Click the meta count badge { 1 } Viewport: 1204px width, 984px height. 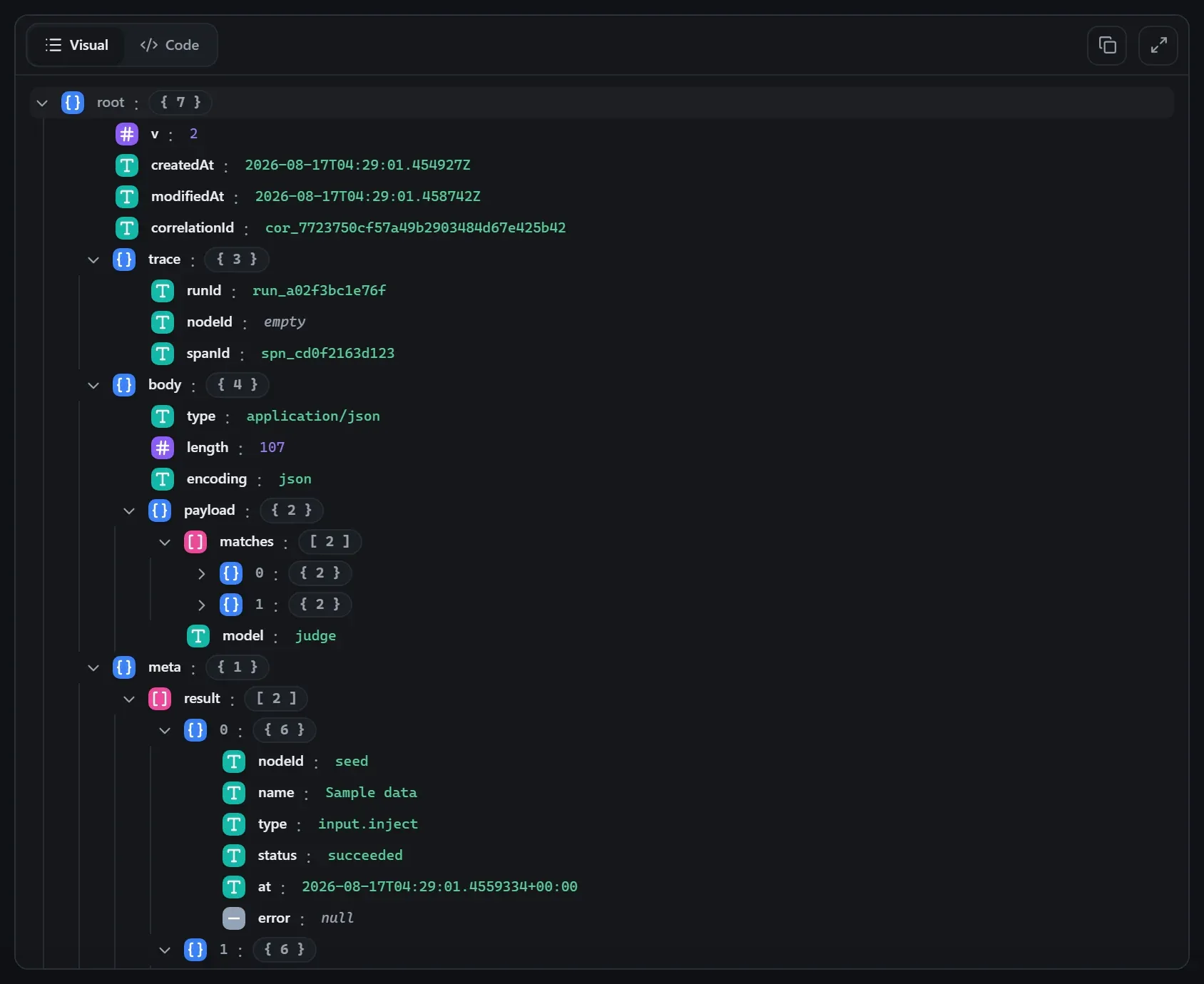238,667
